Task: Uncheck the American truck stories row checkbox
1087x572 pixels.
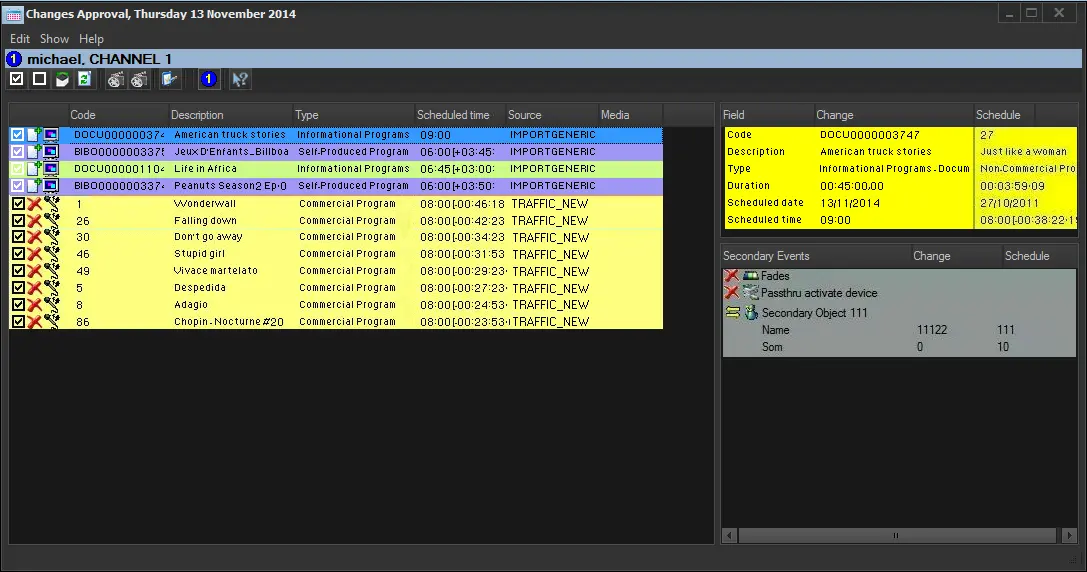Action: tap(17, 135)
